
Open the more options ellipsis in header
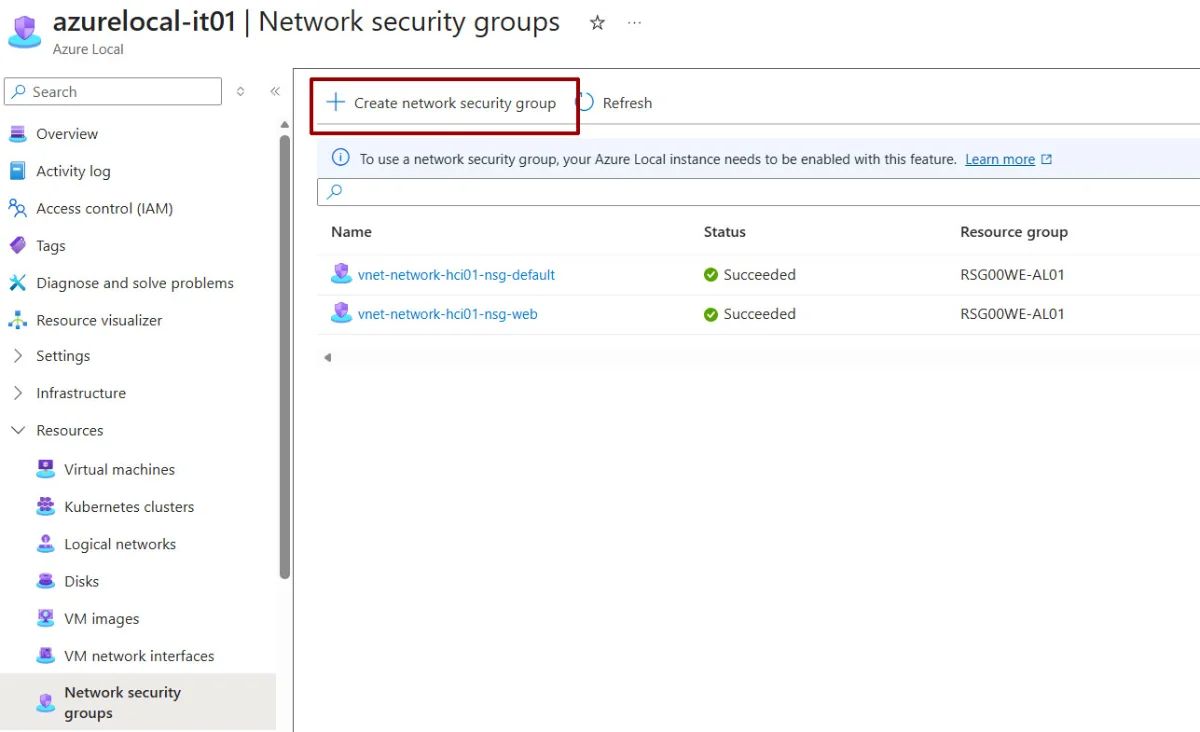[x=635, y=23]
